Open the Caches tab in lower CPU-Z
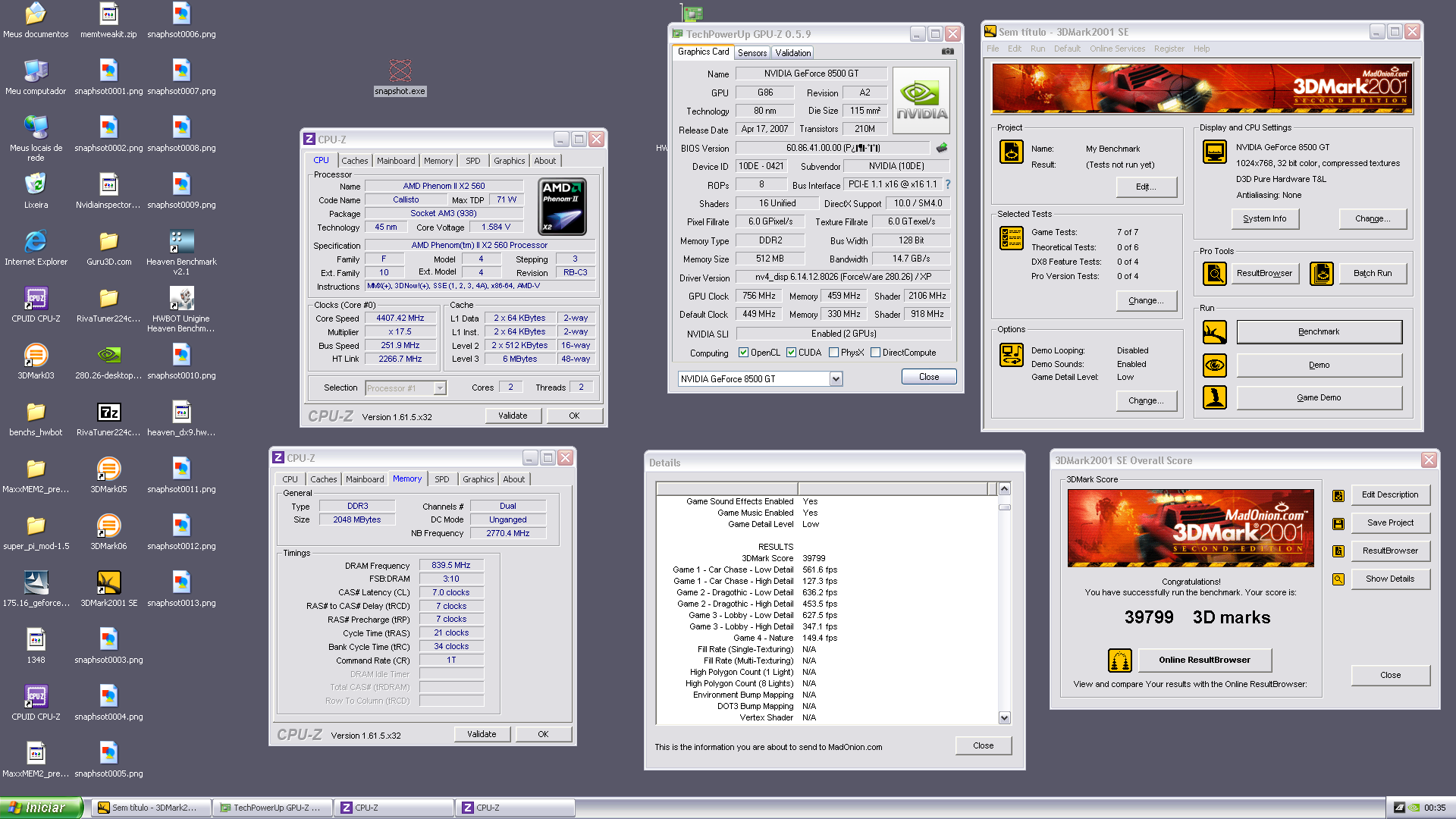 (324, 479)
